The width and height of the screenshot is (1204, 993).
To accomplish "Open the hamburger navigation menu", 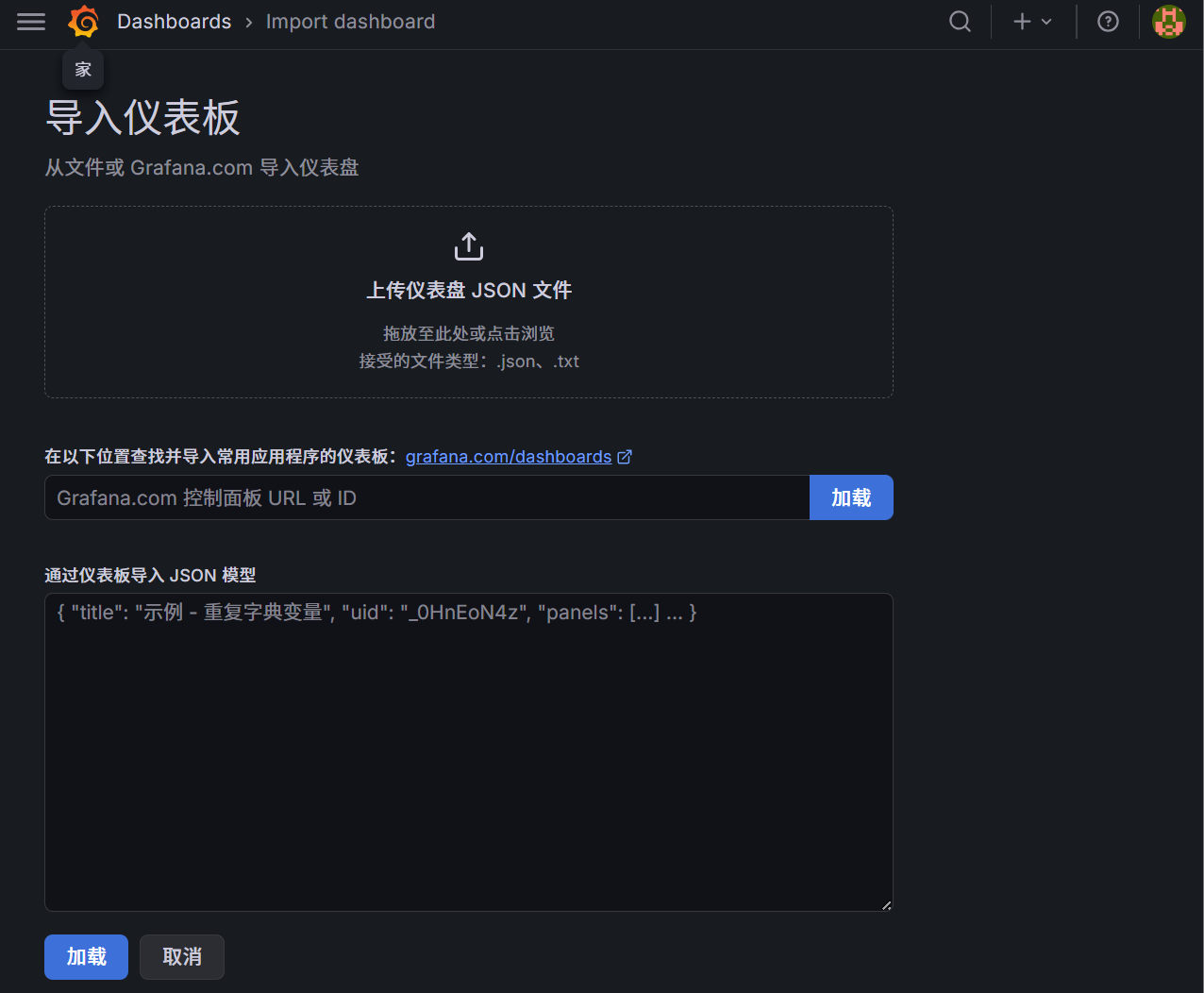I will click(x=31, y=22).
